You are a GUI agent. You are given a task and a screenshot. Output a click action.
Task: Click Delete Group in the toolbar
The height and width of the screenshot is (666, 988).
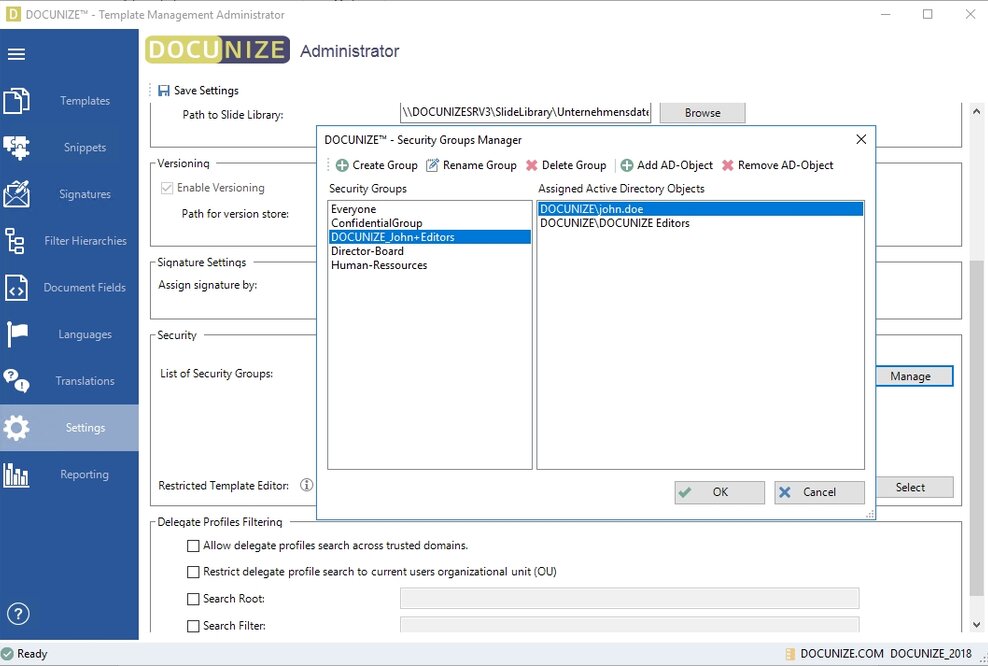[566, 165]
